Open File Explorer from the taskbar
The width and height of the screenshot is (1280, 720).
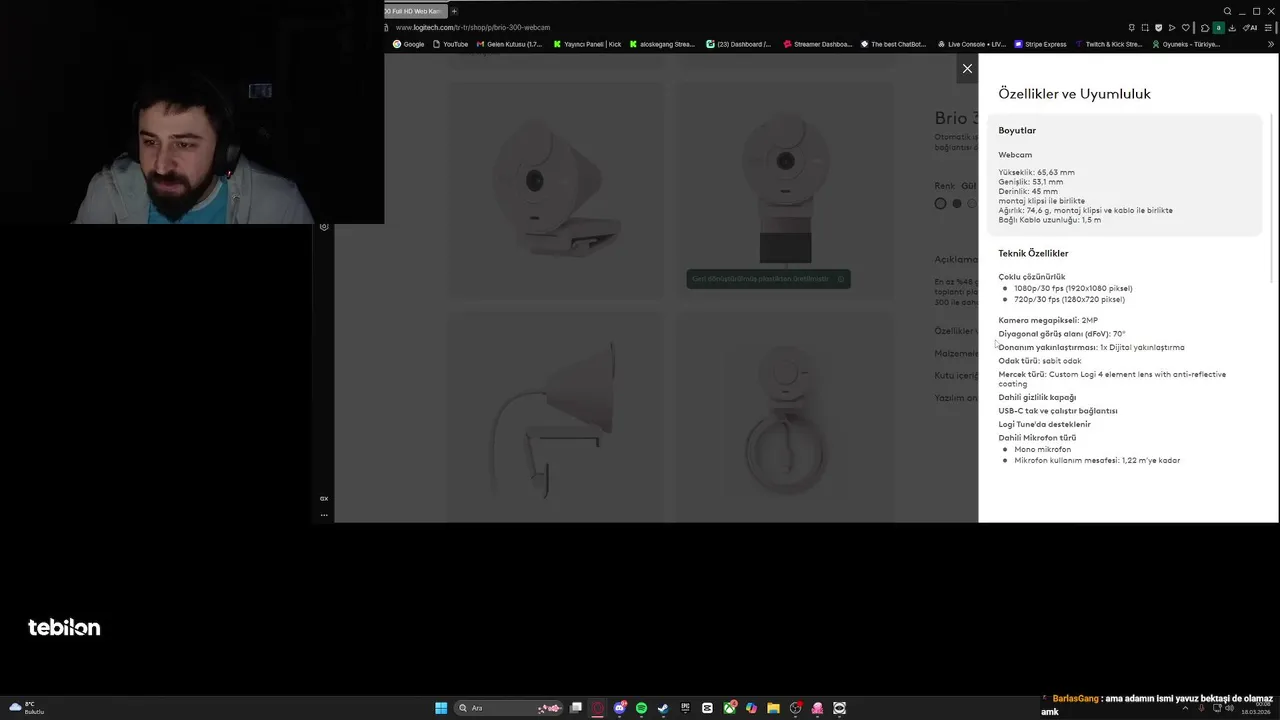[x=773, y=708]
